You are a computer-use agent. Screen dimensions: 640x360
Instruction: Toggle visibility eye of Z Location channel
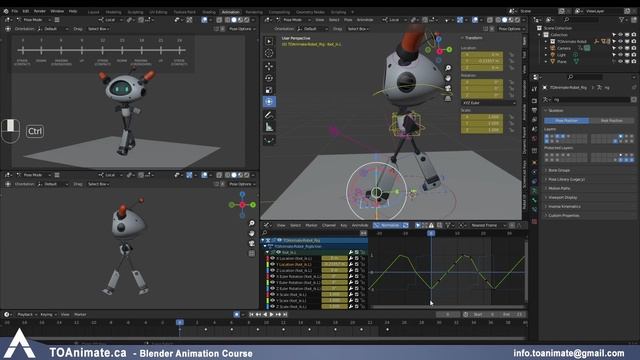[273, 270]
